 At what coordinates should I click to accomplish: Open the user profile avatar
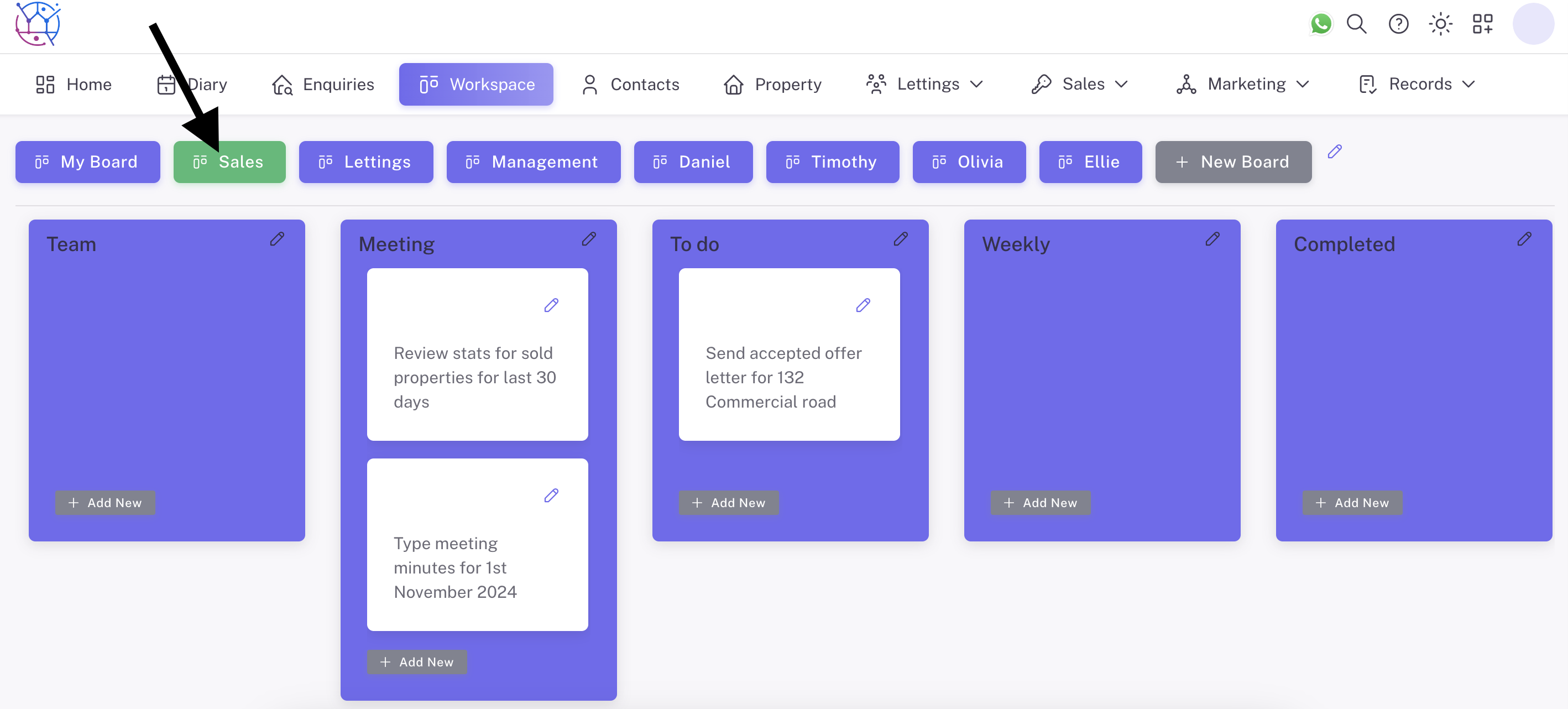pyautogui.click(x=1533, y=24)
